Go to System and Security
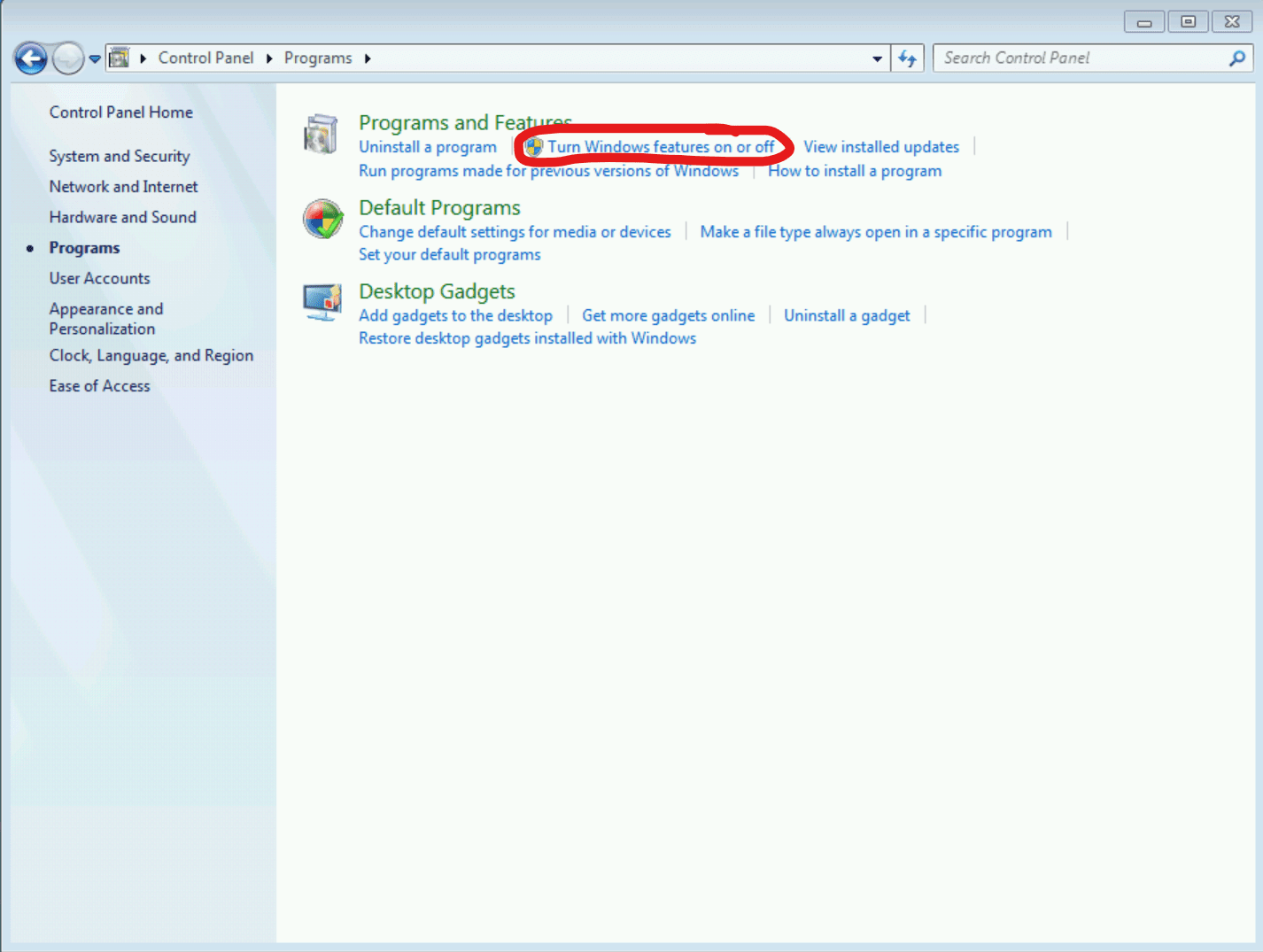Viewport: 1263px width, 952px height. 120,156
